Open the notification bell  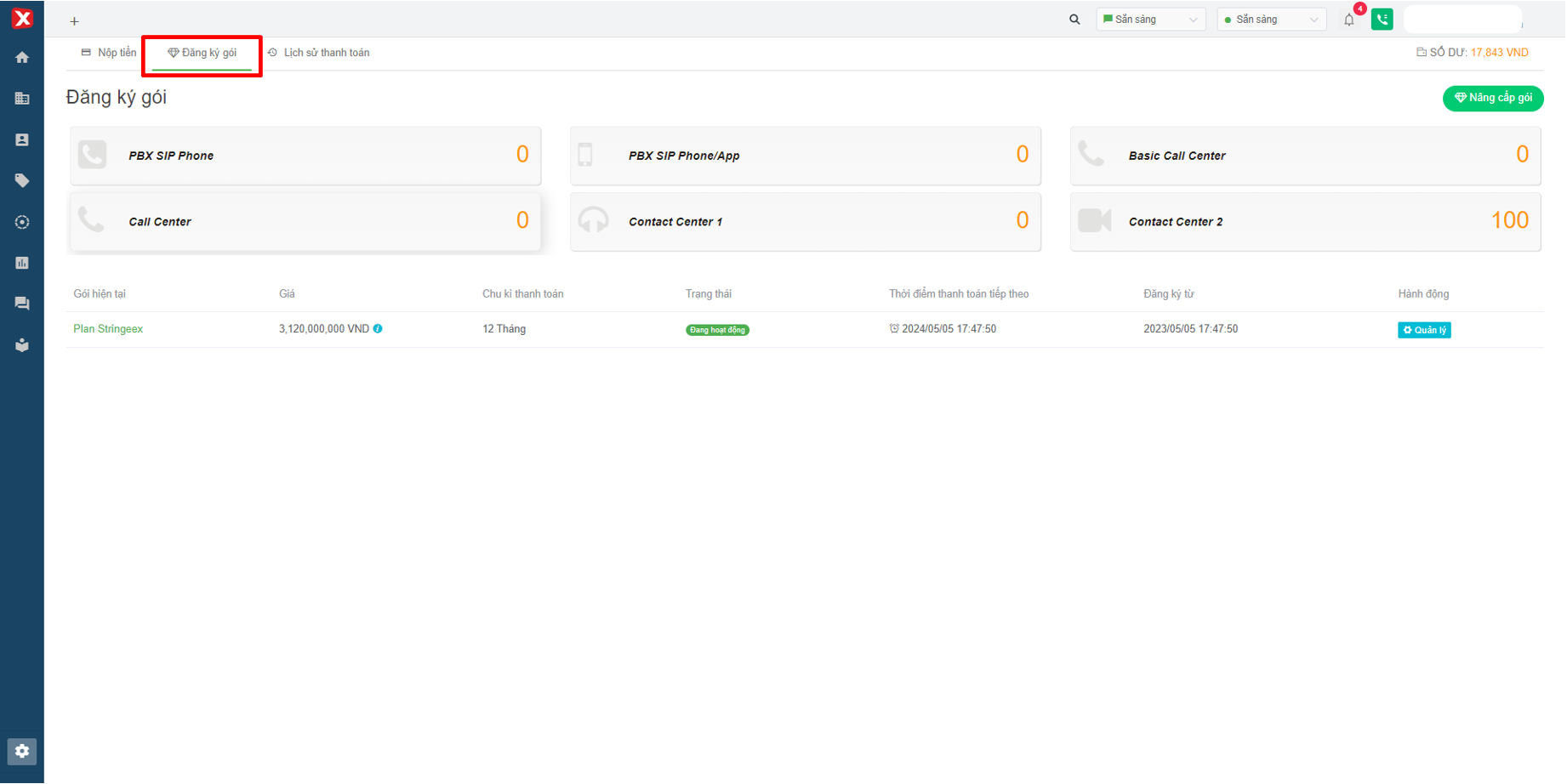[x=1349, y=20]
